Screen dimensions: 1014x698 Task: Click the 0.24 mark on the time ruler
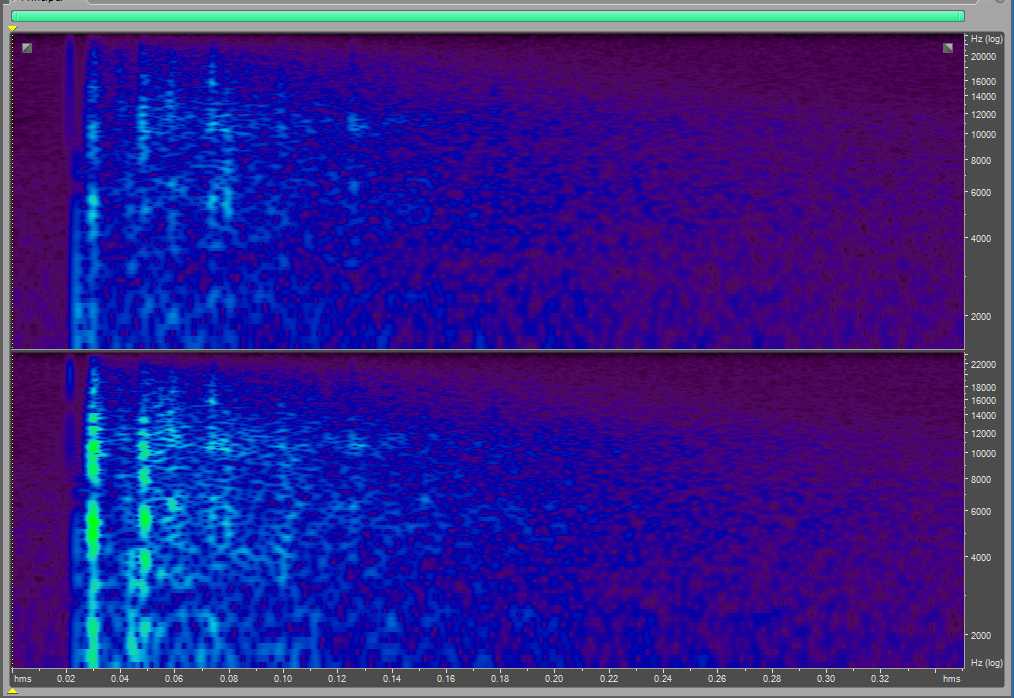pyautogui.click(x=663, y=679)
